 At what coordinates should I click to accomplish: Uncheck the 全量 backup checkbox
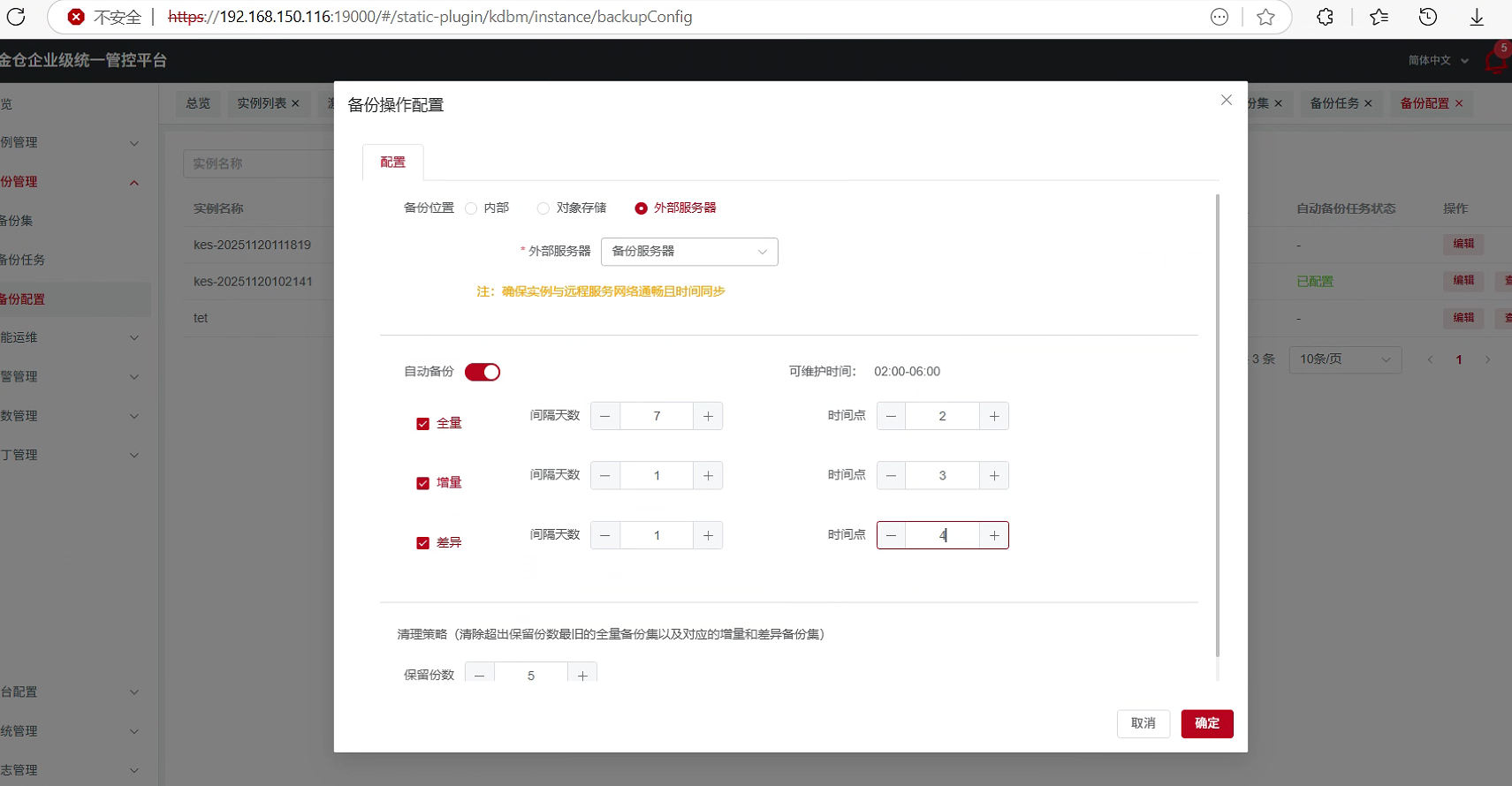pos(422,424)
